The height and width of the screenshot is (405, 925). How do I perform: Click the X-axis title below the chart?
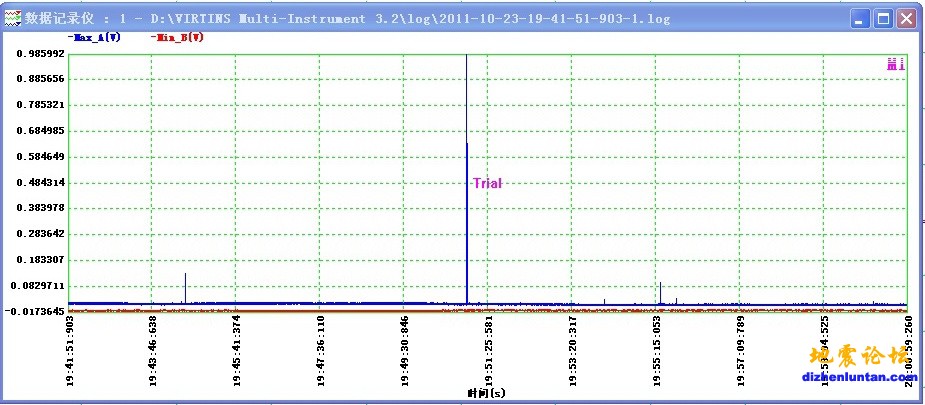[487, 393]
